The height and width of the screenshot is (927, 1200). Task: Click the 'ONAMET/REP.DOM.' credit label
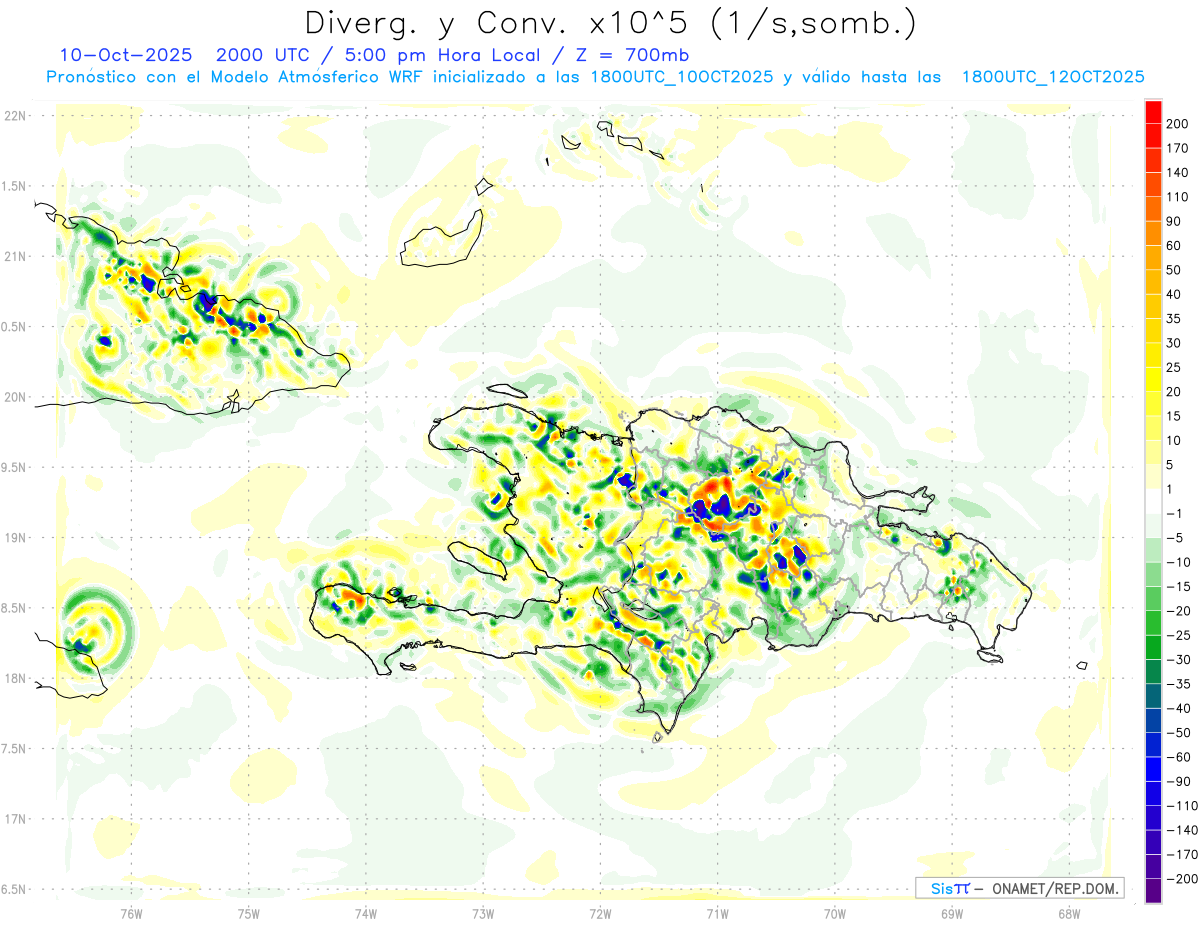tap(1055, 889)
